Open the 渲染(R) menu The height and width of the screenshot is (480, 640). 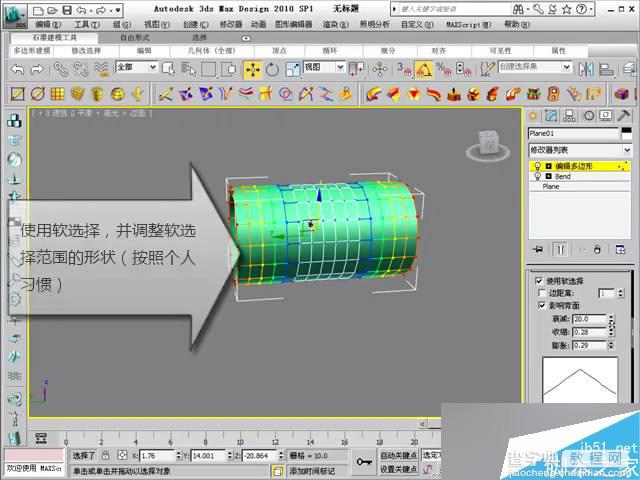tap(336, 24)
